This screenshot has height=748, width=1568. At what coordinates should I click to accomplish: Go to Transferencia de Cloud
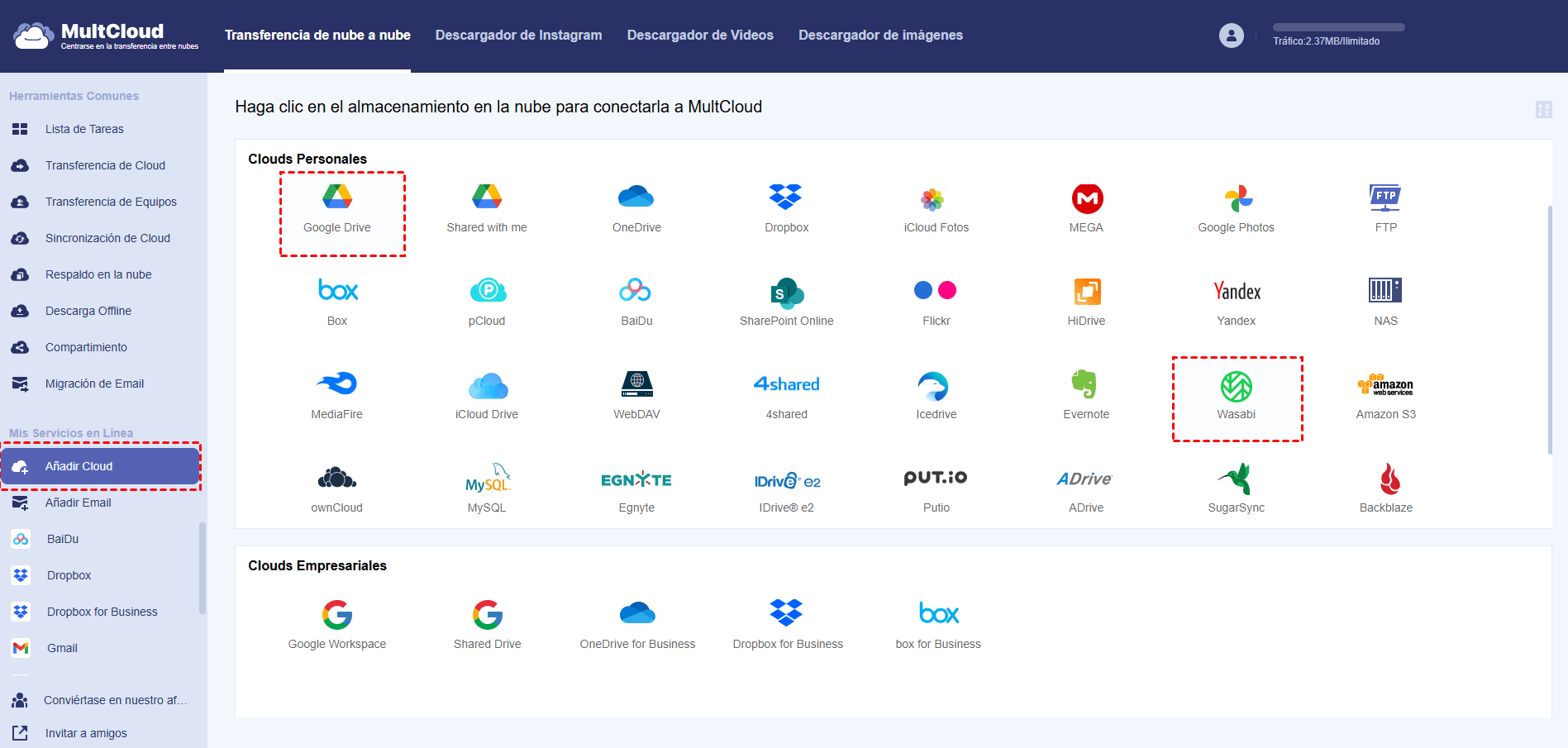coord(103,165)
